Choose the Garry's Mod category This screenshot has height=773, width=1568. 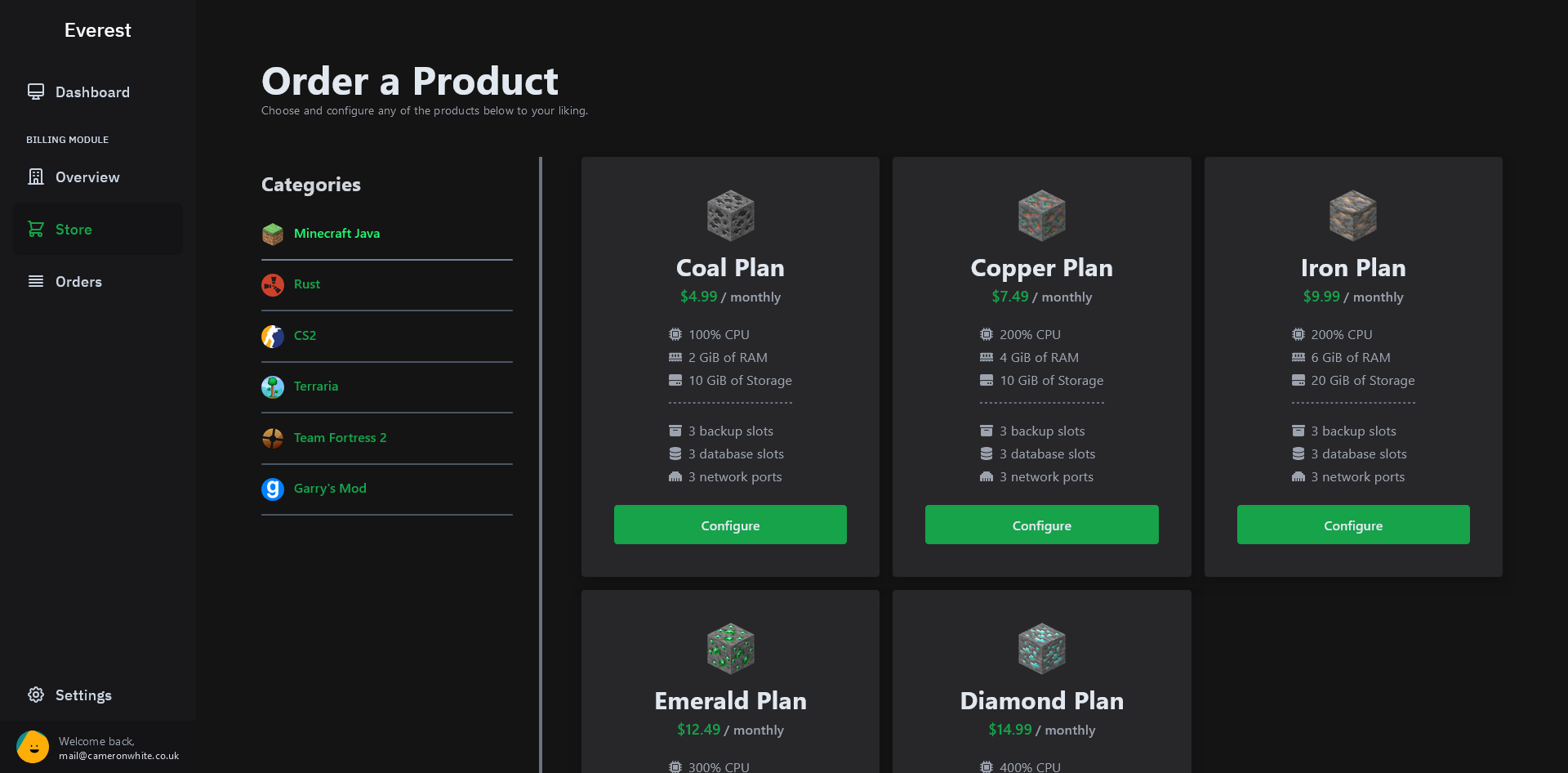(387, 489)
